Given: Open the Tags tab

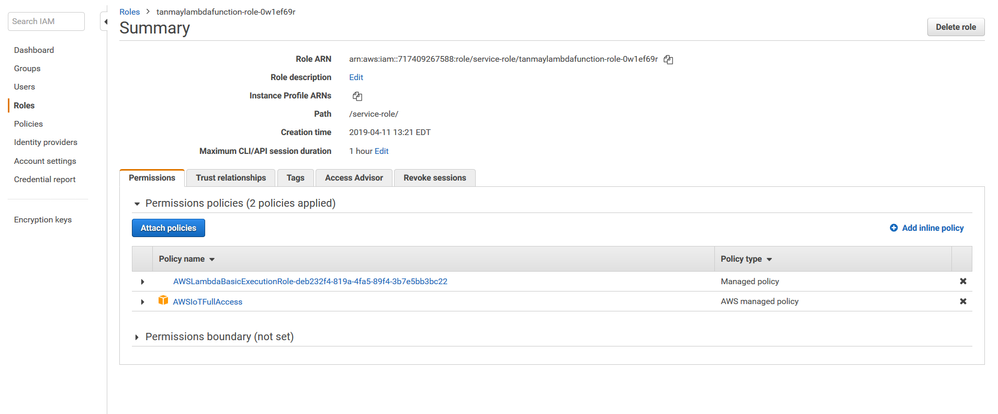Looking at the screenshot, I should (x=295, y=178).
